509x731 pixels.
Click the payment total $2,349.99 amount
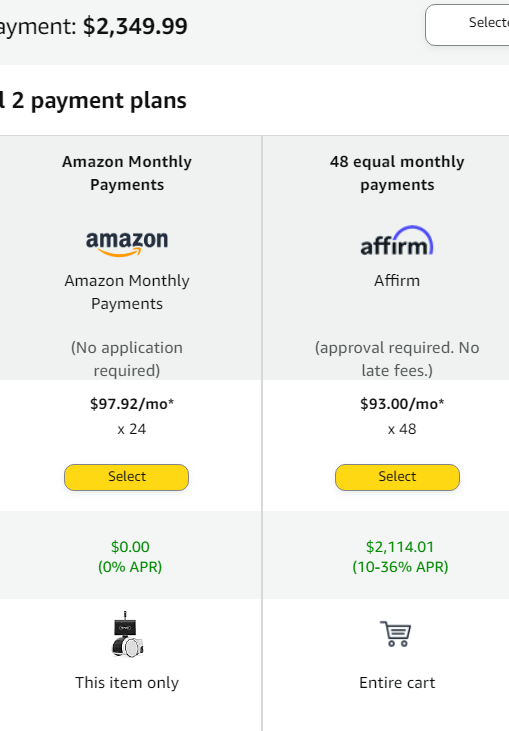pos(135,26)
